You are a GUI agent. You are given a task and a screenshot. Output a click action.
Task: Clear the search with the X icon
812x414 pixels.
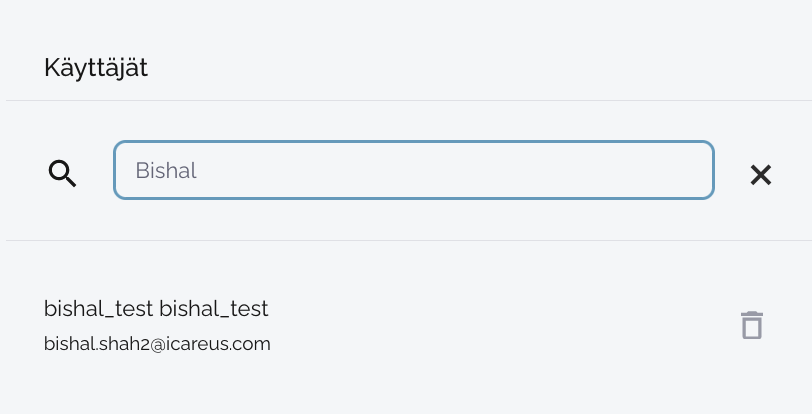click(x=760, y=175)
